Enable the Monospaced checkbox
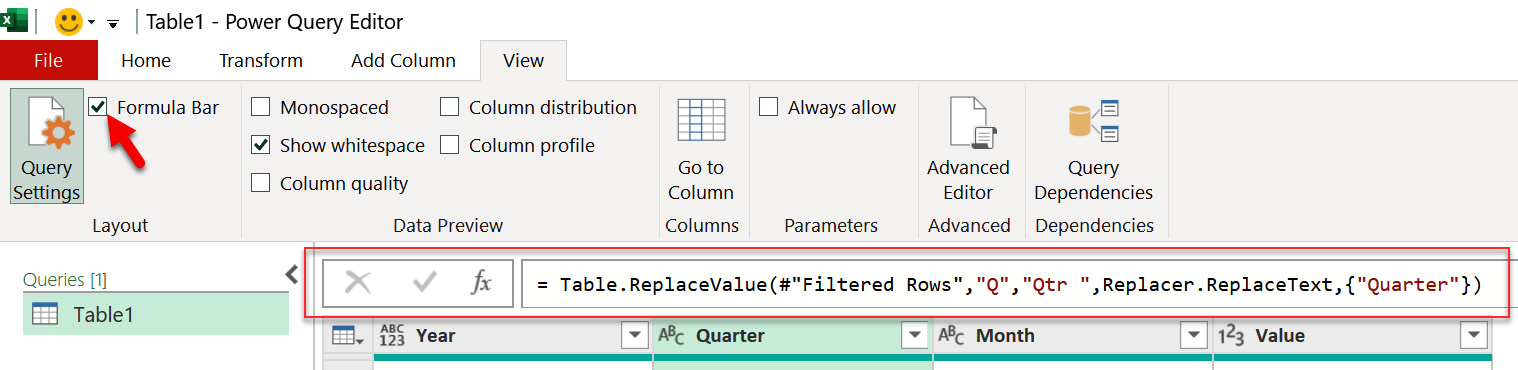This screenshot has width=1518, height=370. coord(260,107)
